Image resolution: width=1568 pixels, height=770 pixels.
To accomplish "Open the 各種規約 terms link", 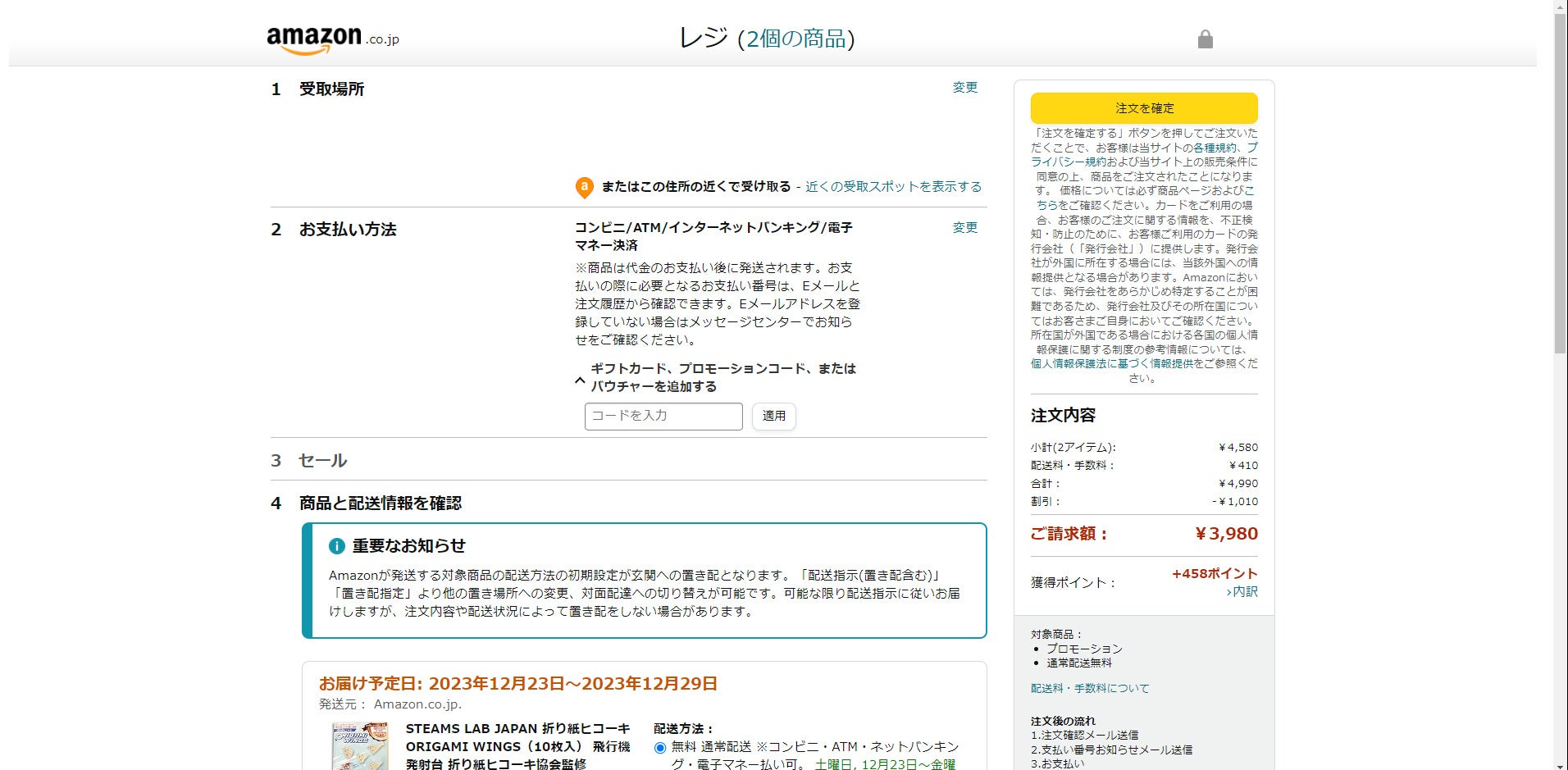I will click(1215, 148).
